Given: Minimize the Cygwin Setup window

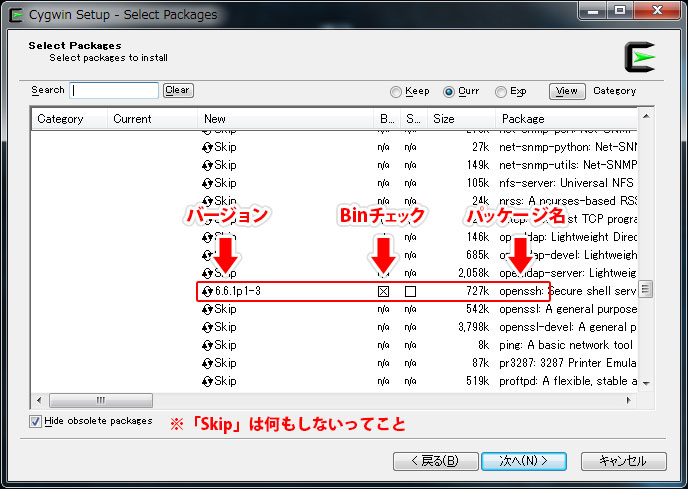Looking at the screenshot, I should (x=593, y=11).
